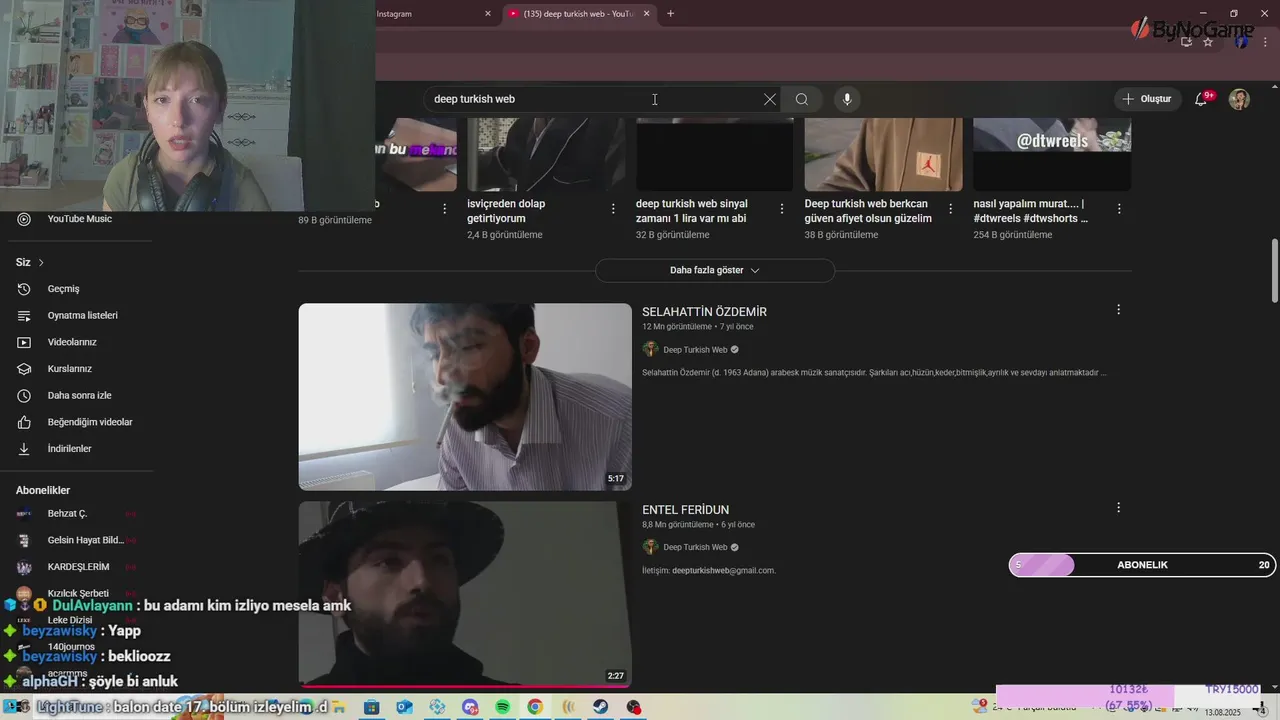Image resolution: width=1280 pixels, height=720 pixels.
Task: Open options for 'berkcan güven afiyet olsun' short
Action: point(950,209)
